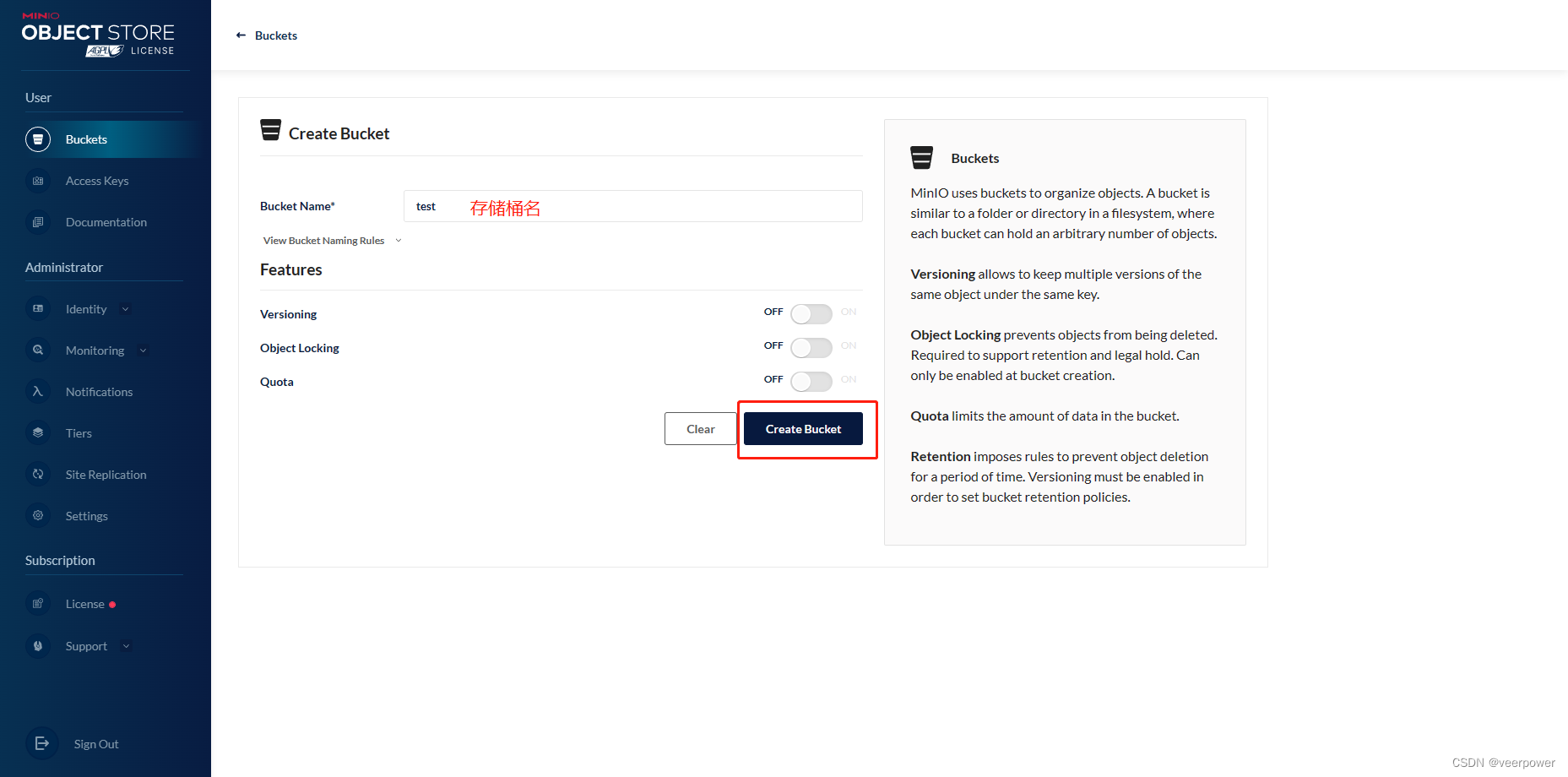
Task: Open the Documentation menu item
Action: [106, 222]
